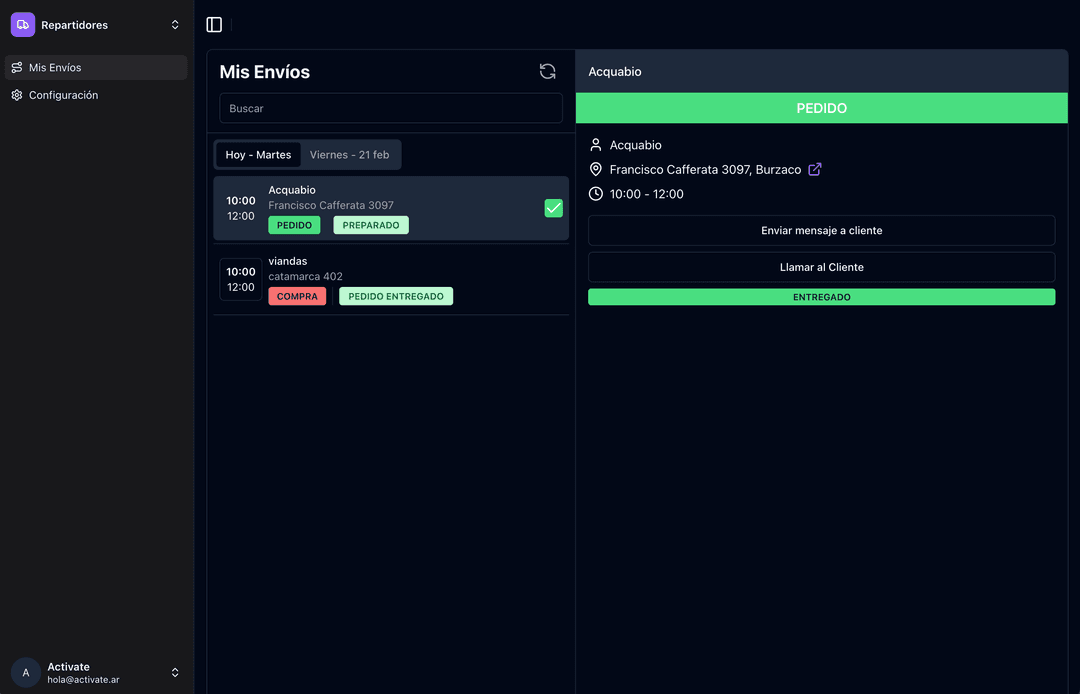The width and height of the screenshot is (1080, 694).
Task: Select the Hoy - Martes tab
Action: [257, 154]
